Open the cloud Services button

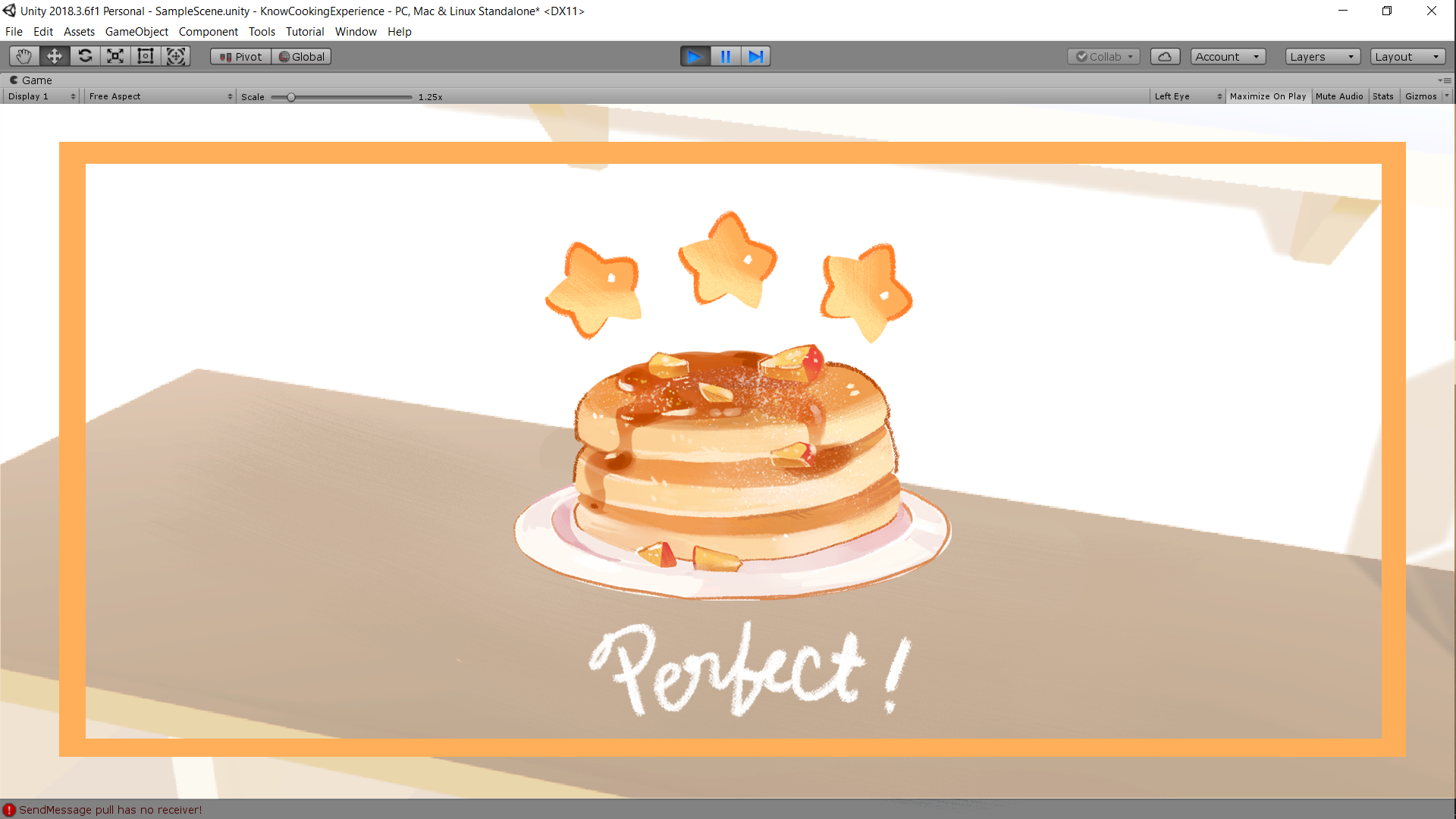tap(1165, 57)
